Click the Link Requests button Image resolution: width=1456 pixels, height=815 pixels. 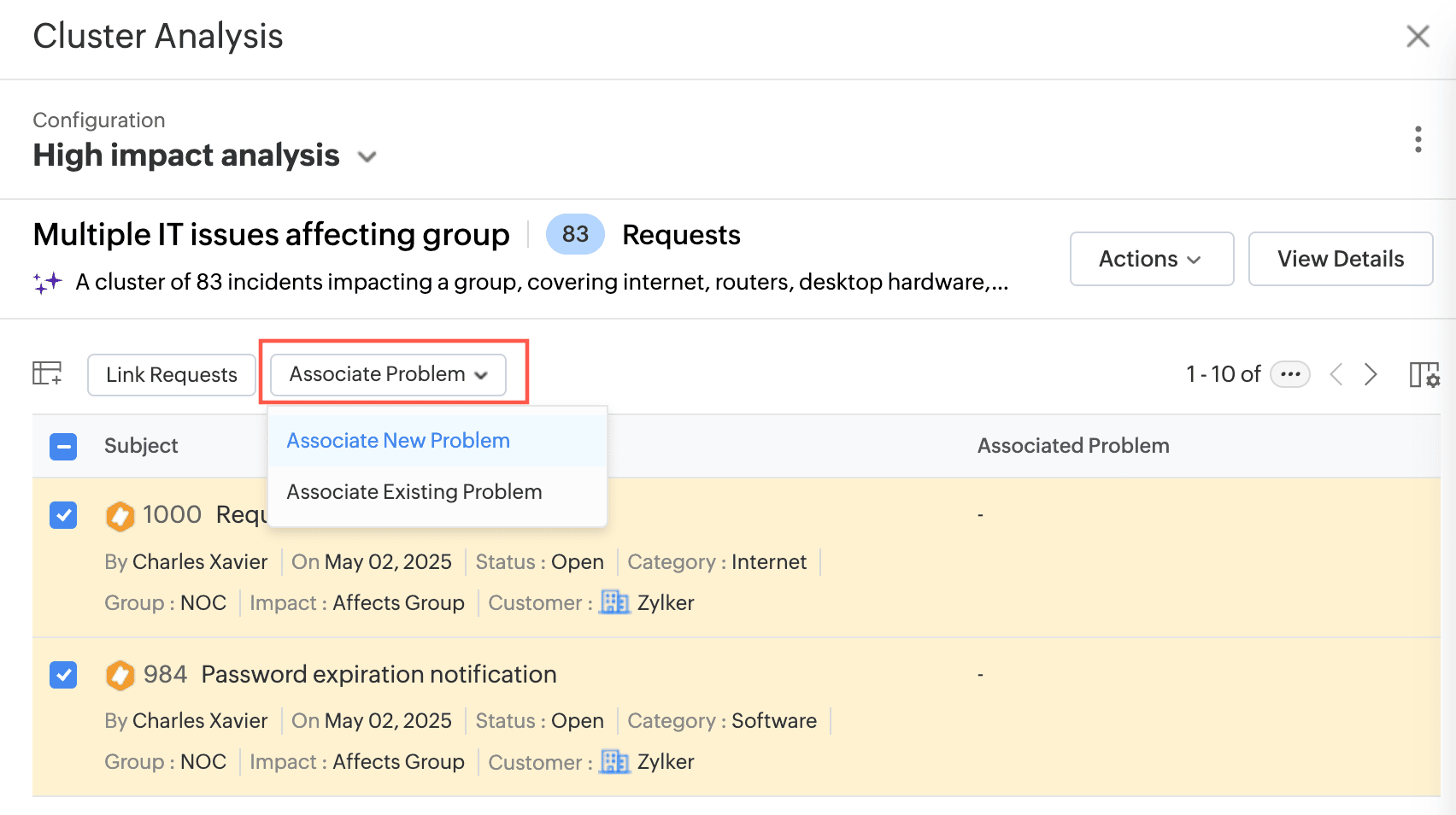tap(172, 375)
